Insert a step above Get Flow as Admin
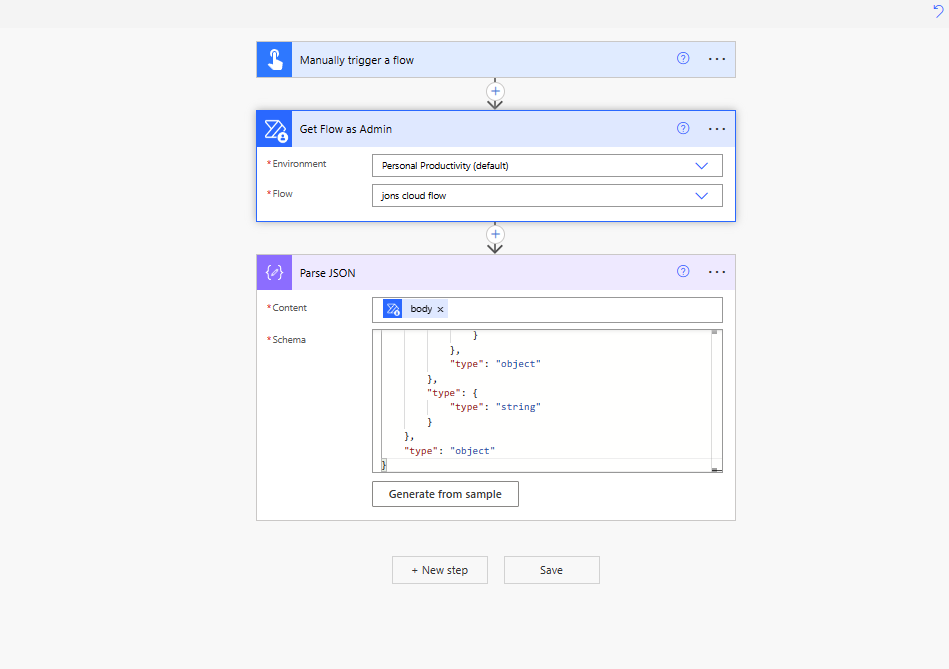The width and height of the screenshot is (949, 669). click(495, 91)
